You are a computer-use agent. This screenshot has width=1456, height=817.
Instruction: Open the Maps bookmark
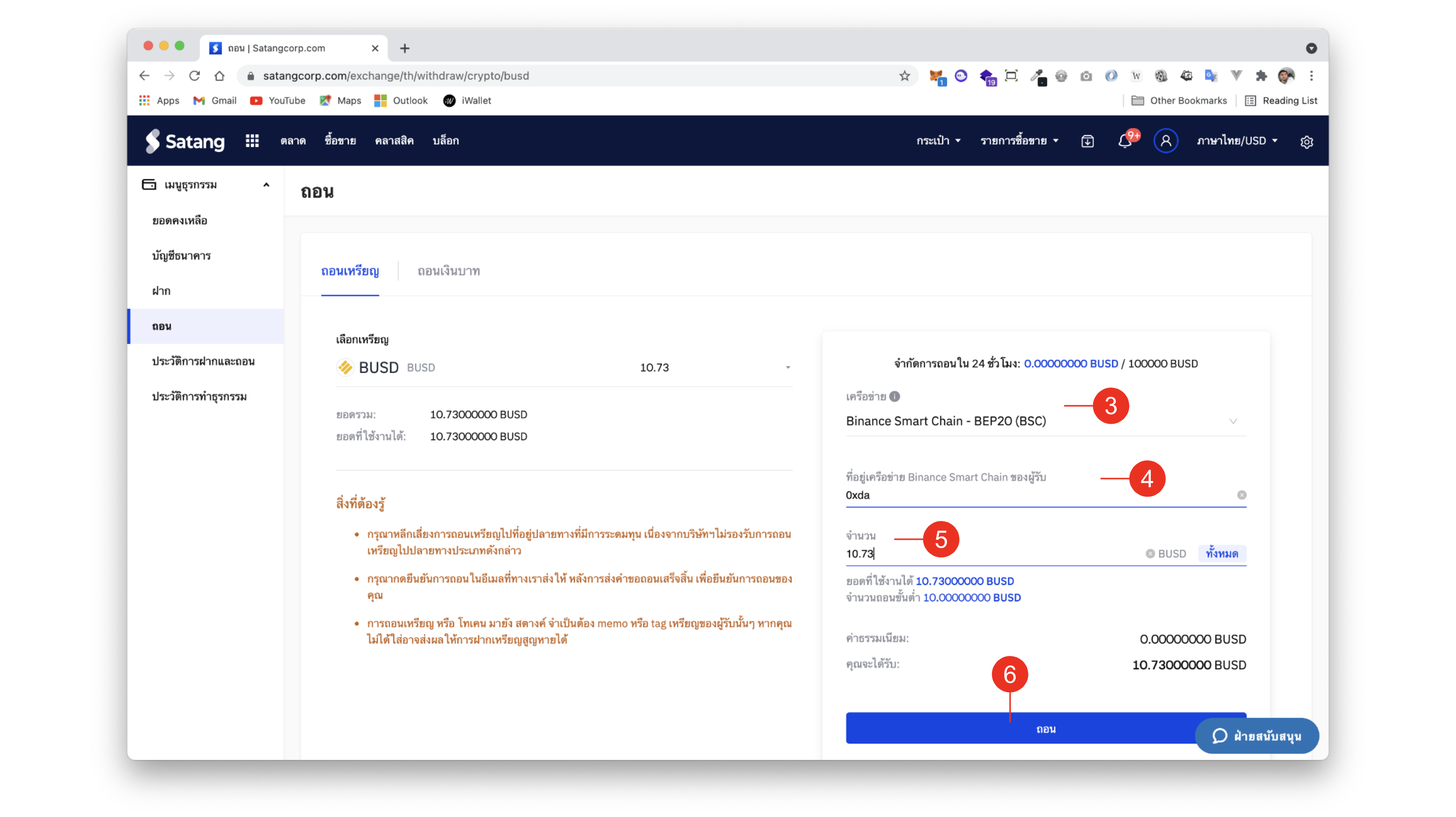click(x=340, y=100)
